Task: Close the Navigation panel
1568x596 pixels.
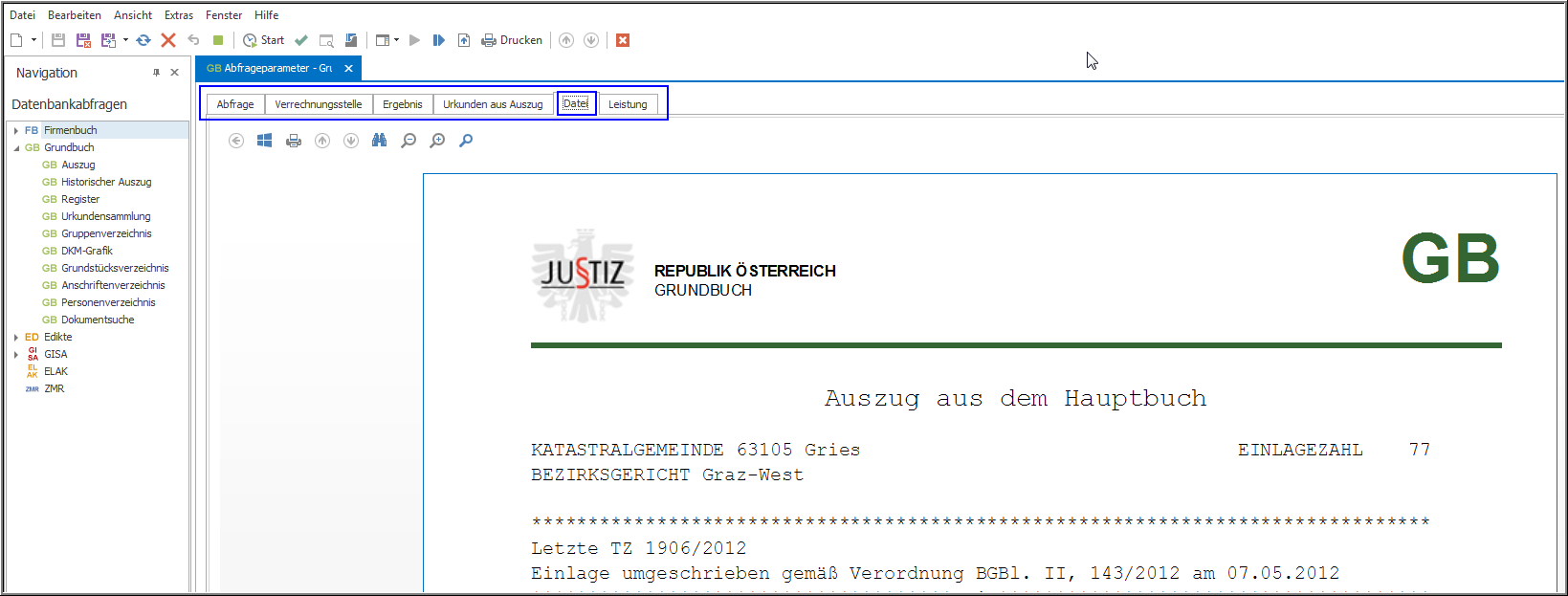Action: point(174,73)
